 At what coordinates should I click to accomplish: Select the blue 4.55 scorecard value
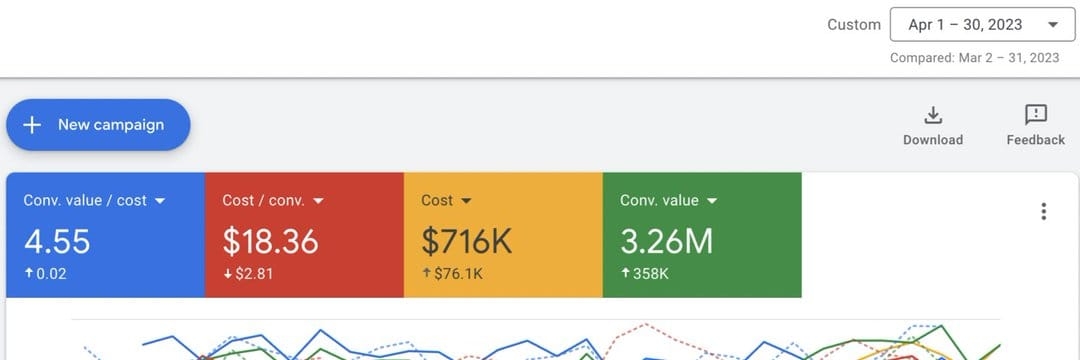pos(57,242)
